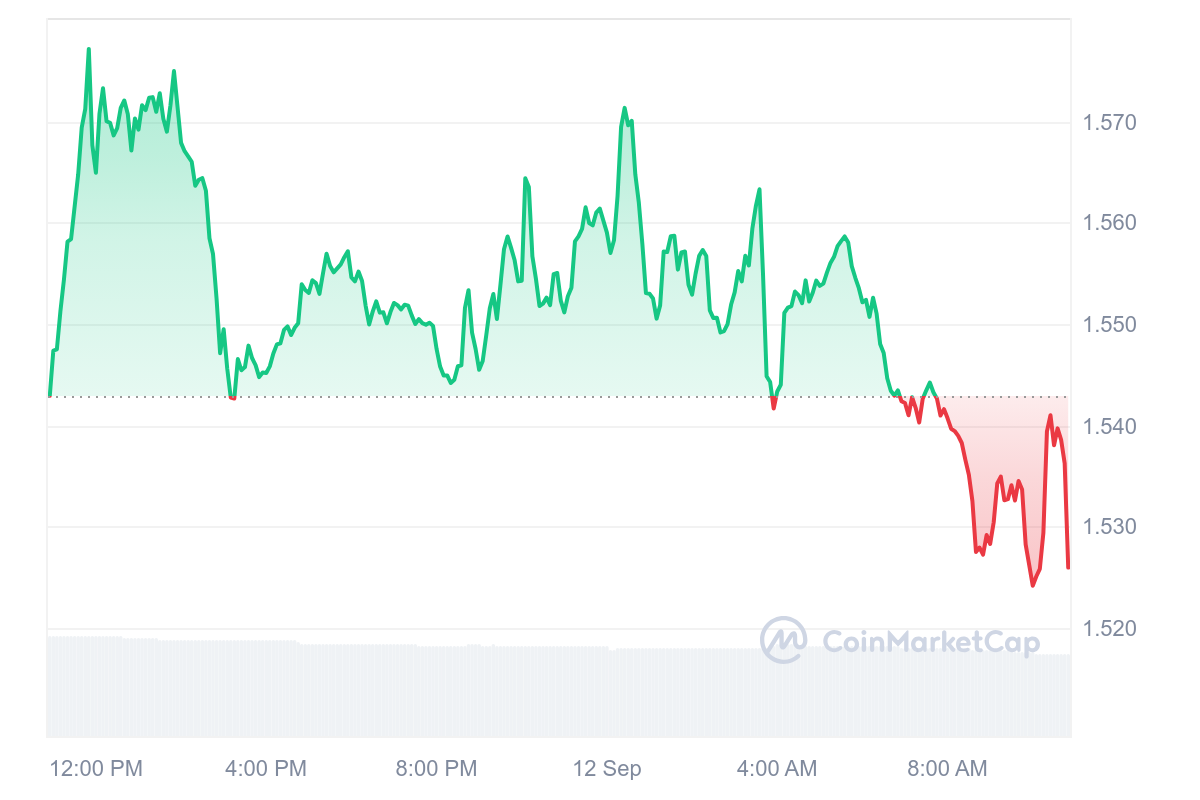Click the 8:00 AM time axis label
This screenshot has width=1200, height=800.
tap(947, 769)
